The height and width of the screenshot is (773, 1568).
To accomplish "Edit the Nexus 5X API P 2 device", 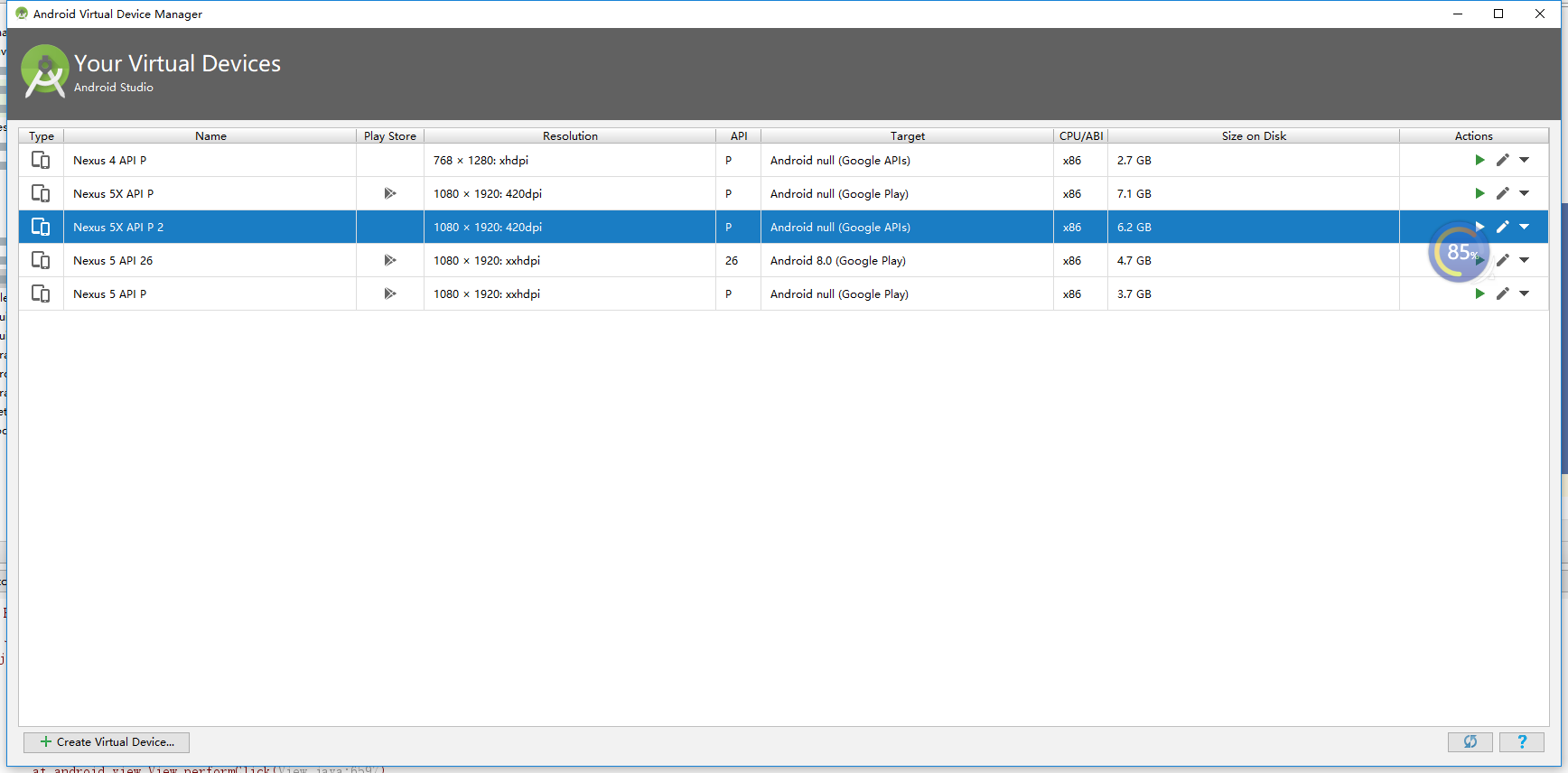I will [x=1502, y=227].
